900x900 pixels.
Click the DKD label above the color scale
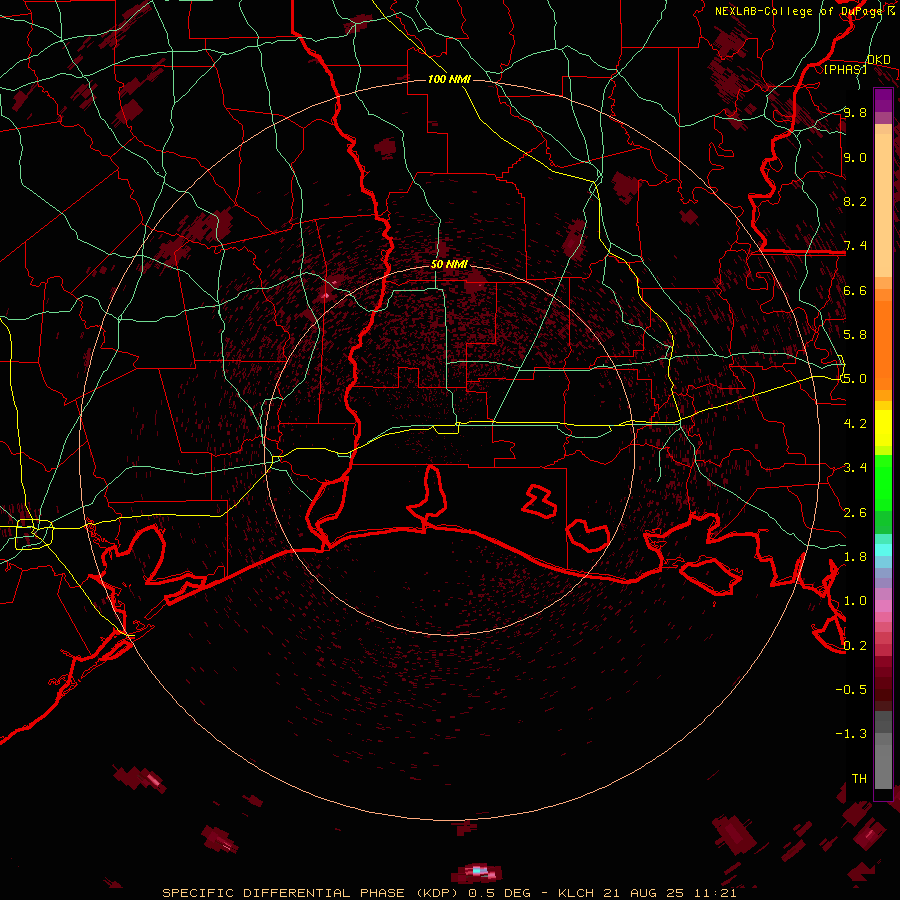tap(878, 59)
